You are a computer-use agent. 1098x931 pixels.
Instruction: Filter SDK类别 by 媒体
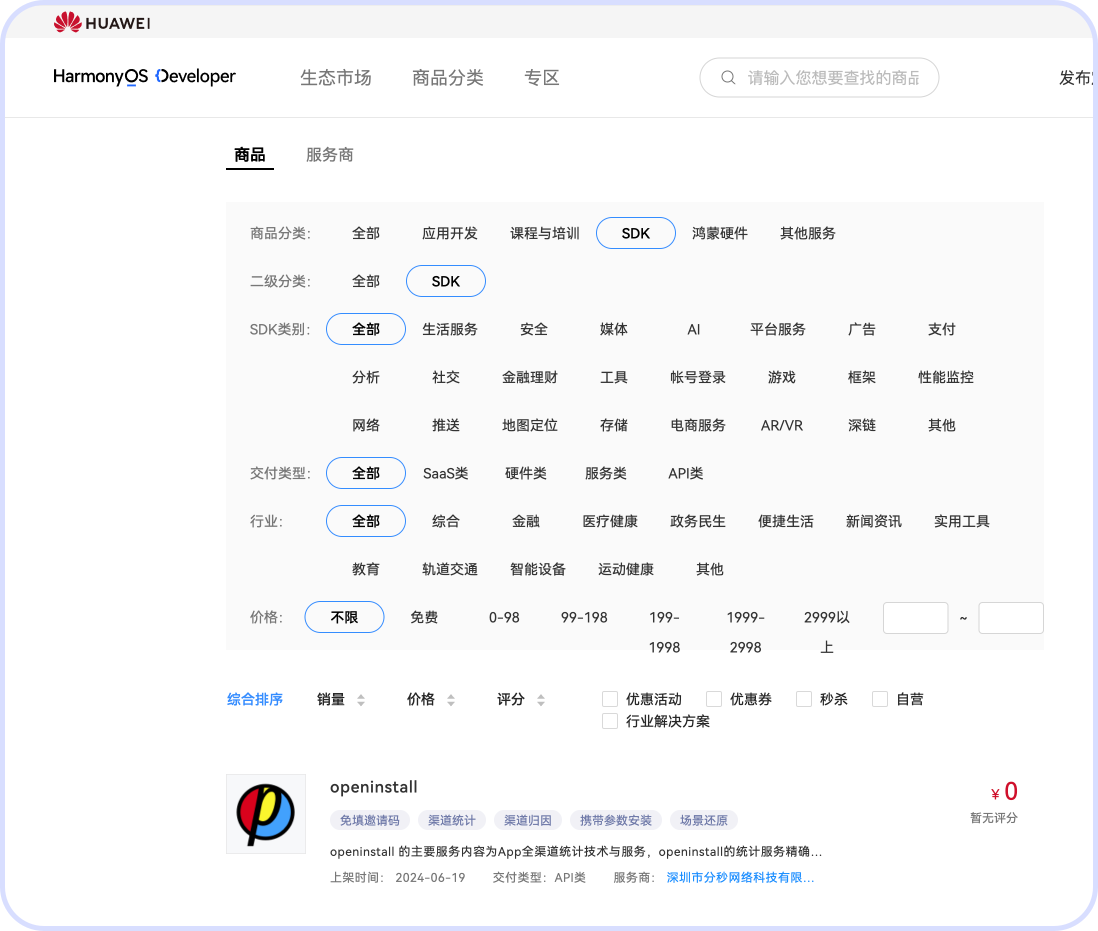pyautogui.click(x=614, y=329)
